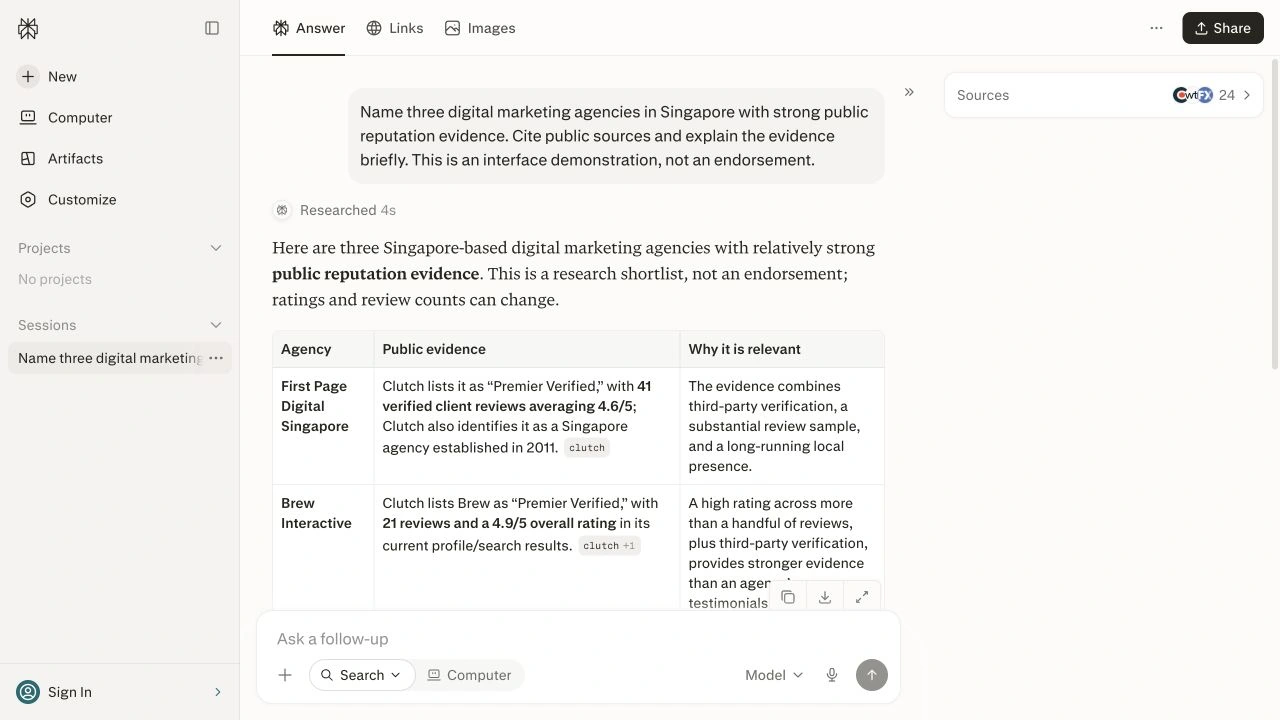Select the Computer mode toggle
Image resolution: width=1280 pixels, height=720 pixels.
470,675
